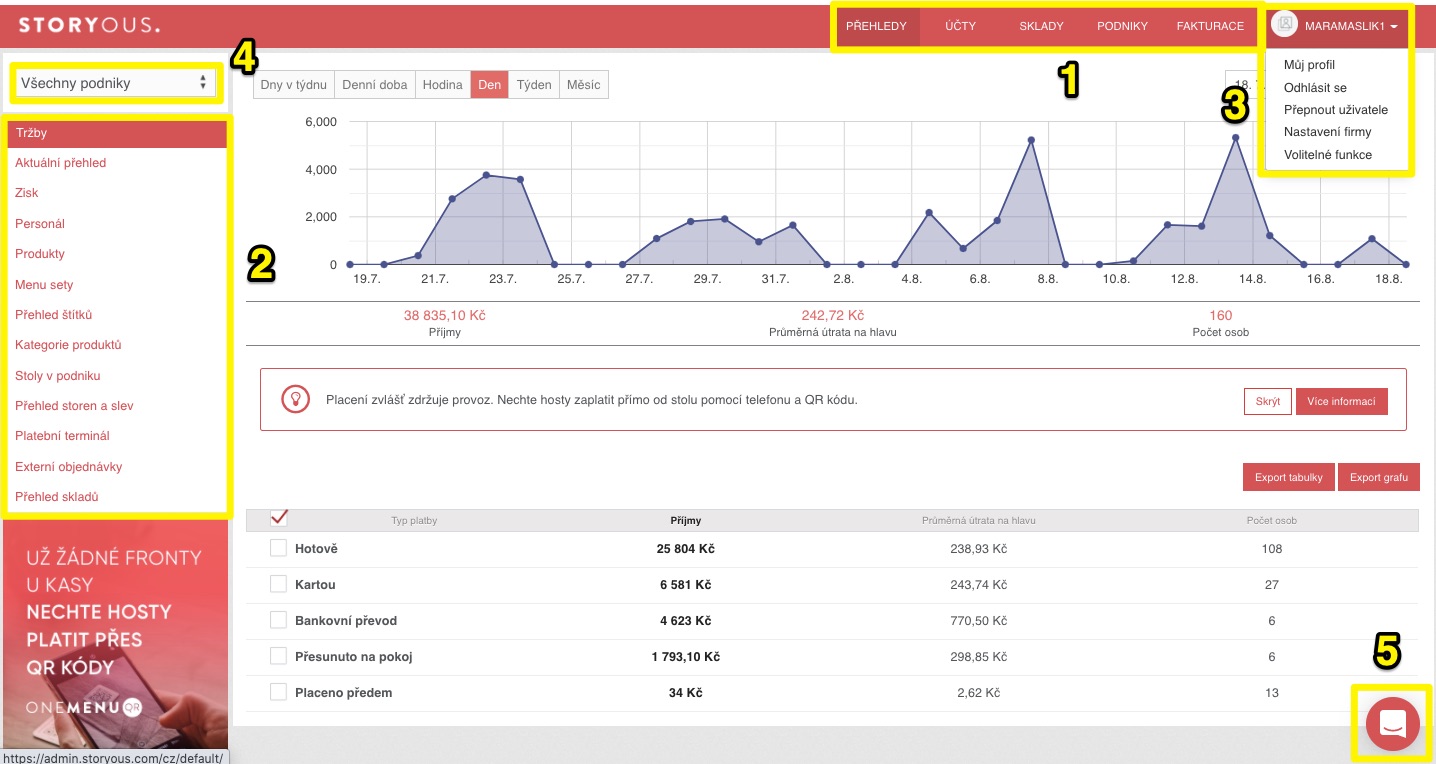
Task: Open Volitelné funkce in the user menu
Action: (1327, 155)
